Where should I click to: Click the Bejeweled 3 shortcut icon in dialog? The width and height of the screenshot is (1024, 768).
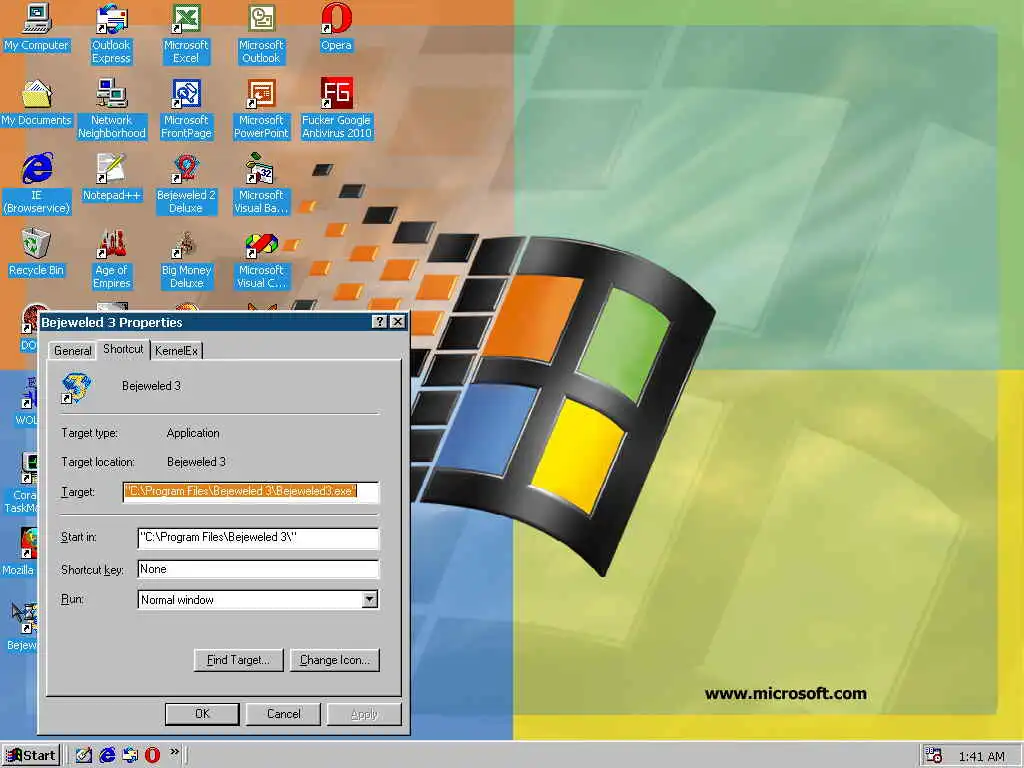coord(76,388)
